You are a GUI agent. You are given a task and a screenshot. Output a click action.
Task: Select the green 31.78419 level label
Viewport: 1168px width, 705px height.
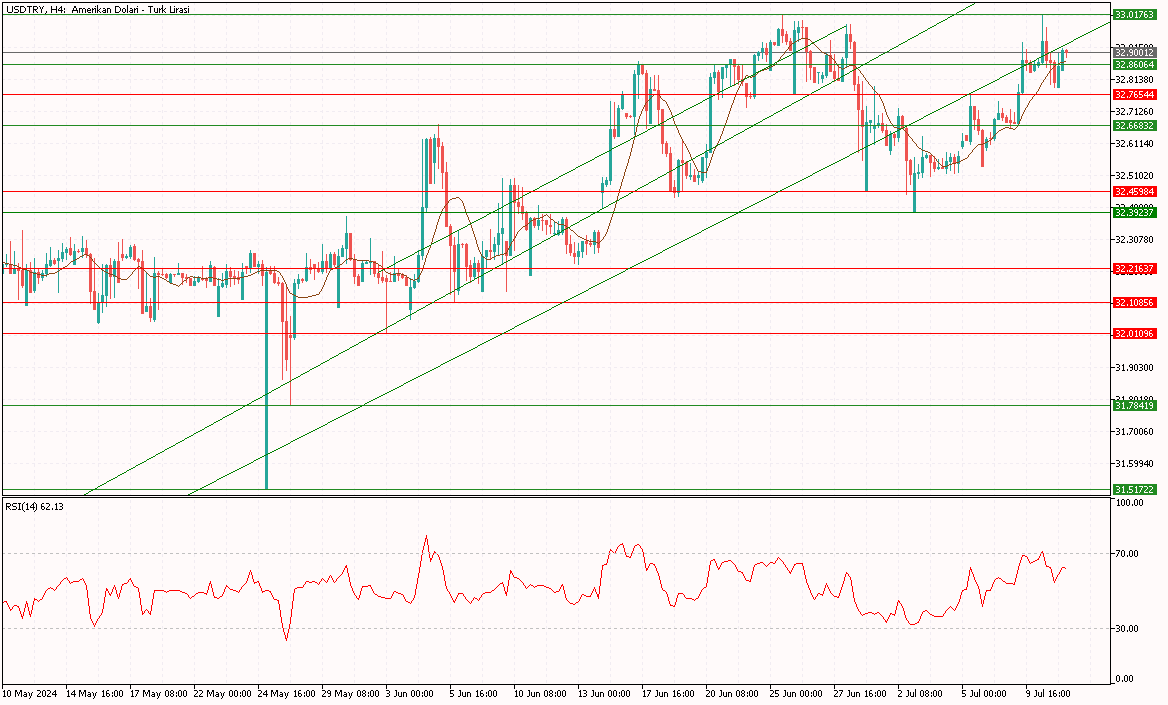(x=1134, y=405)
